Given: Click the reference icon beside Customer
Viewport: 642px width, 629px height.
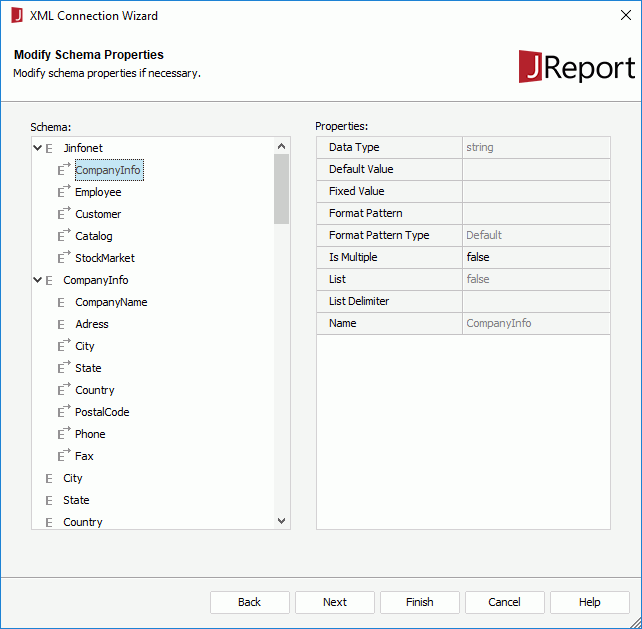Looking at the screenshot, I should [x=64, y=214].
